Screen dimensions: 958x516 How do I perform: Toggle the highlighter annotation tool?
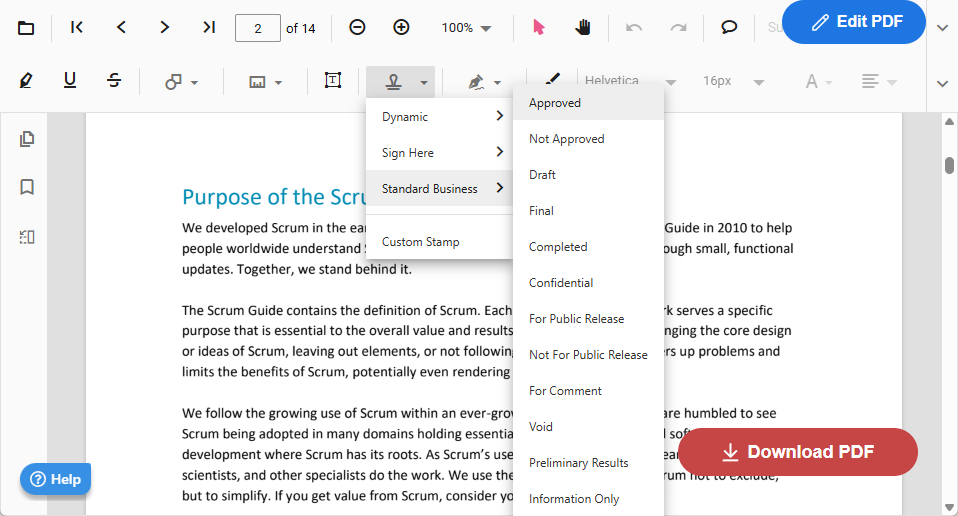(26, 81)
